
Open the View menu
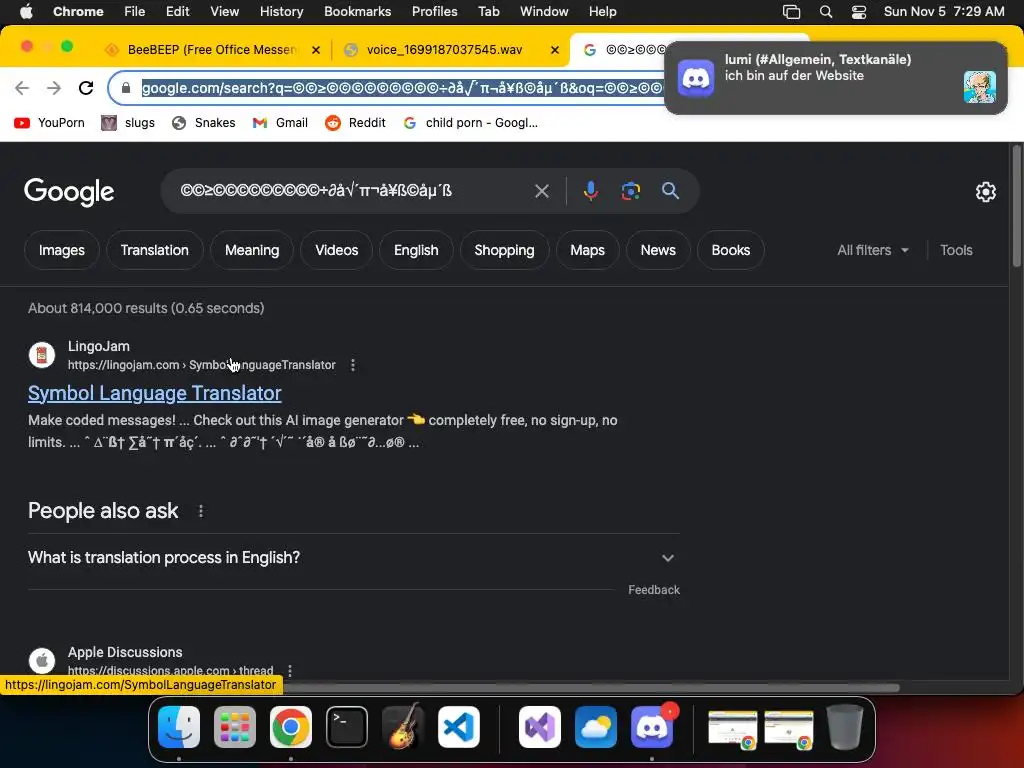(x=225, y=12)
